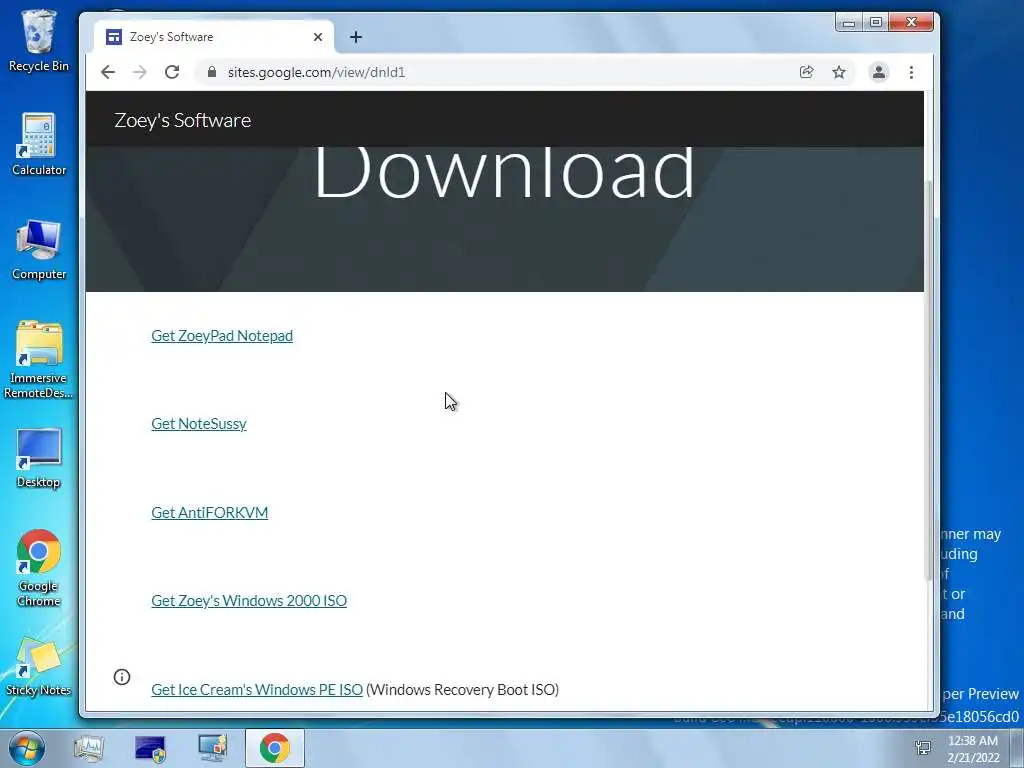Click the Zoey's Software site title

[x=182, y=120]
